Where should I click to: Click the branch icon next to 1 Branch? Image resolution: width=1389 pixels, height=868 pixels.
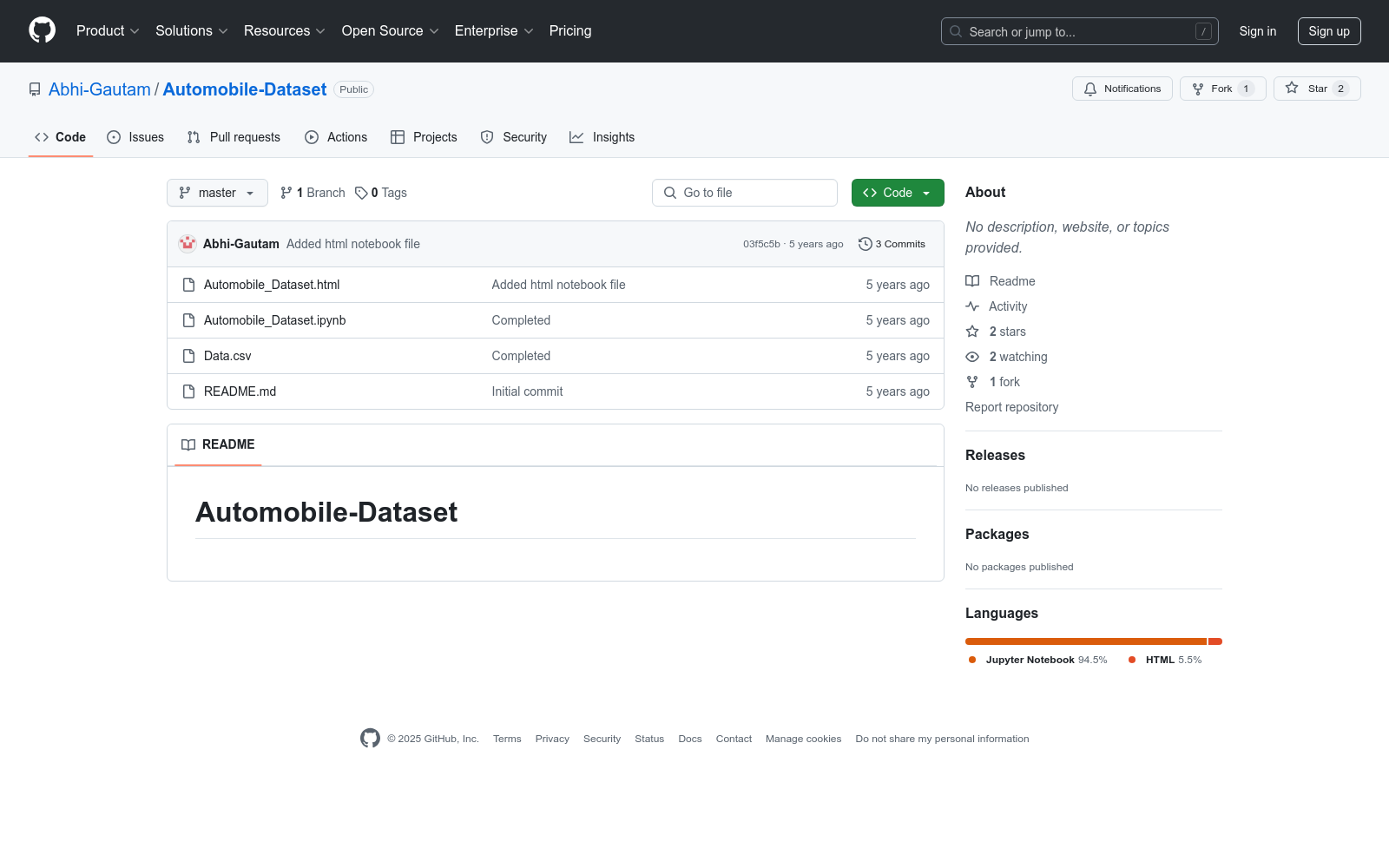tap(286, 193)
